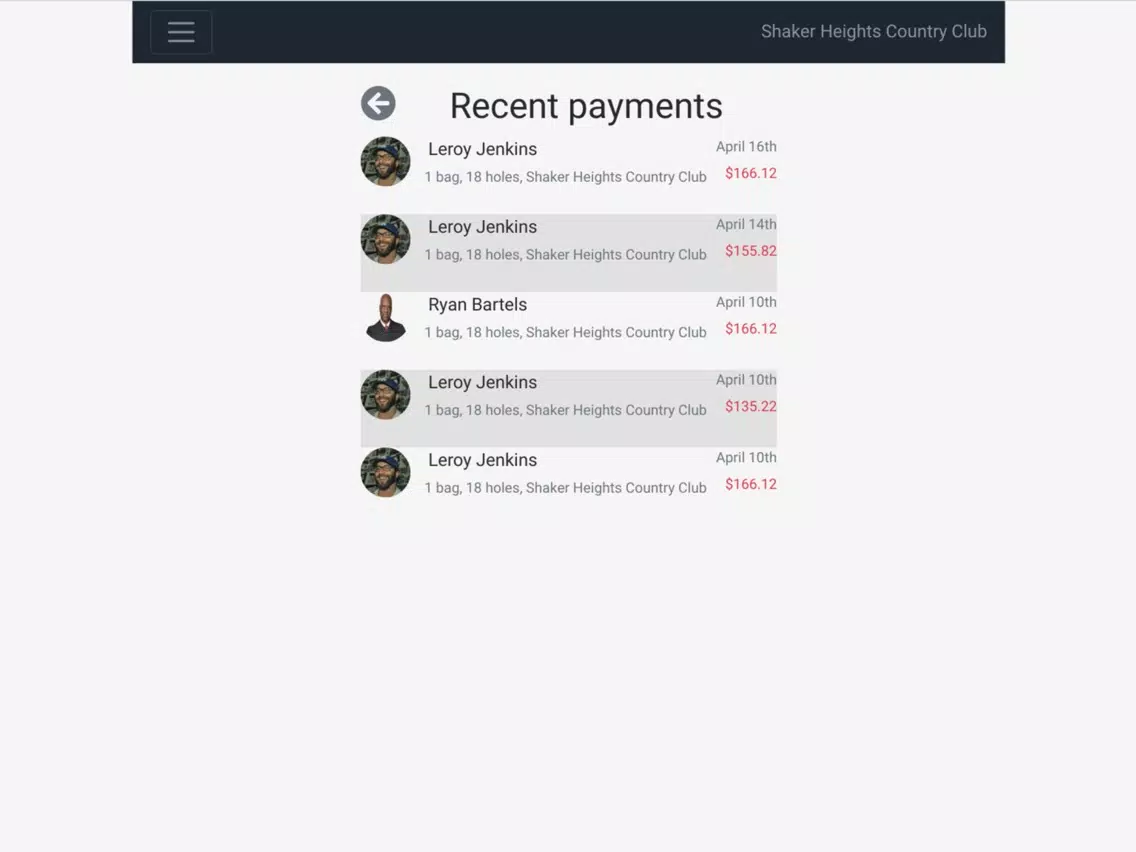Click the description on $135.22 payment
The width and height of the screenshot is (1136, 852).
[565, 410]
